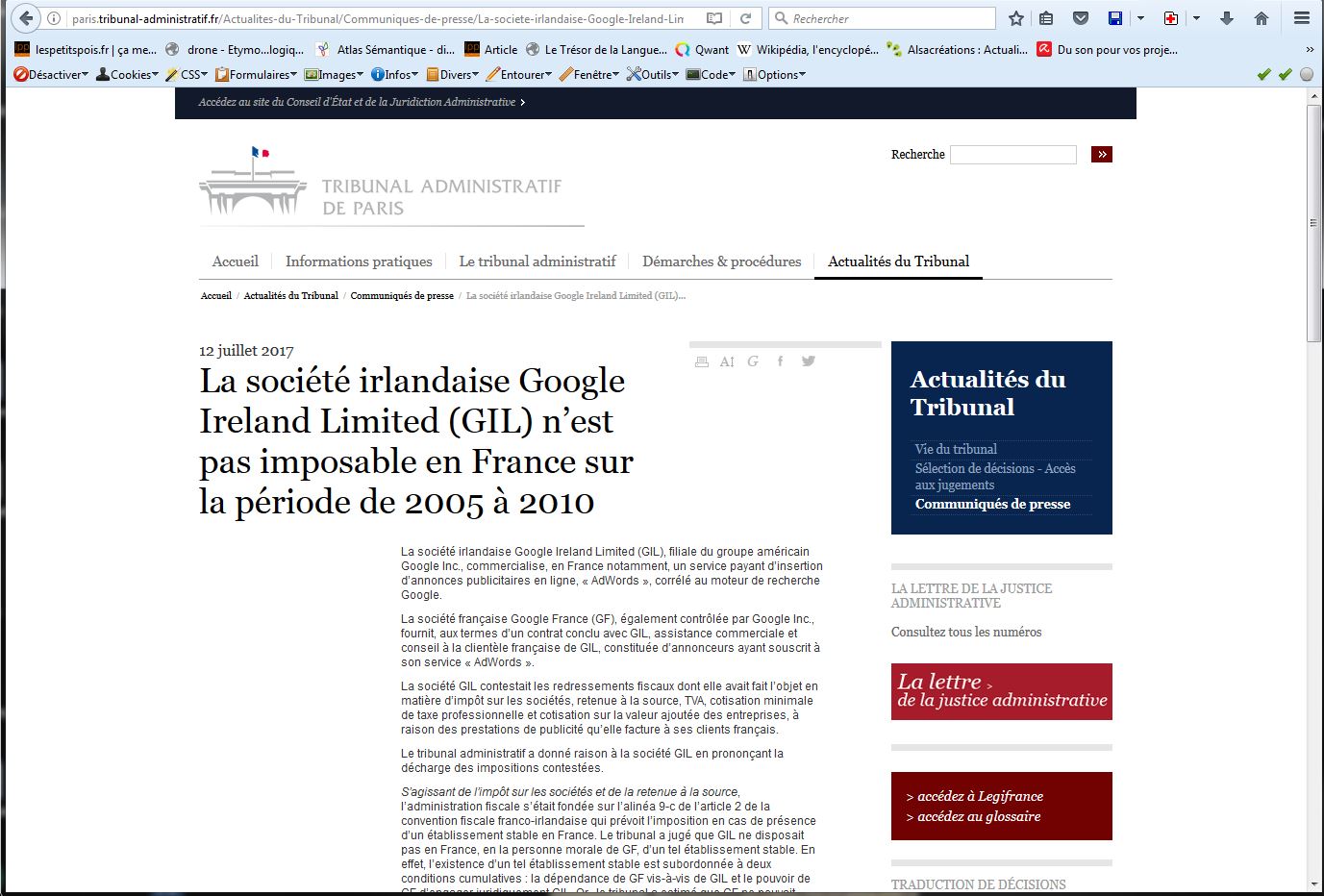
Task: Open the Firefox hamburger menu
Action: (1302, 18)
